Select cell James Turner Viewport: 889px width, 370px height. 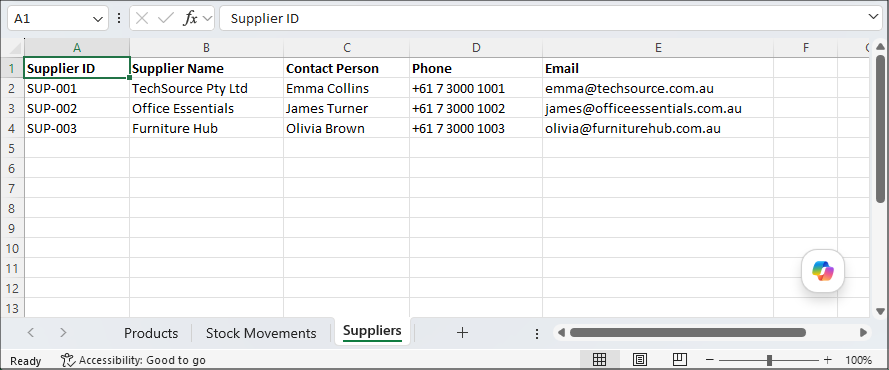(346, 108)
